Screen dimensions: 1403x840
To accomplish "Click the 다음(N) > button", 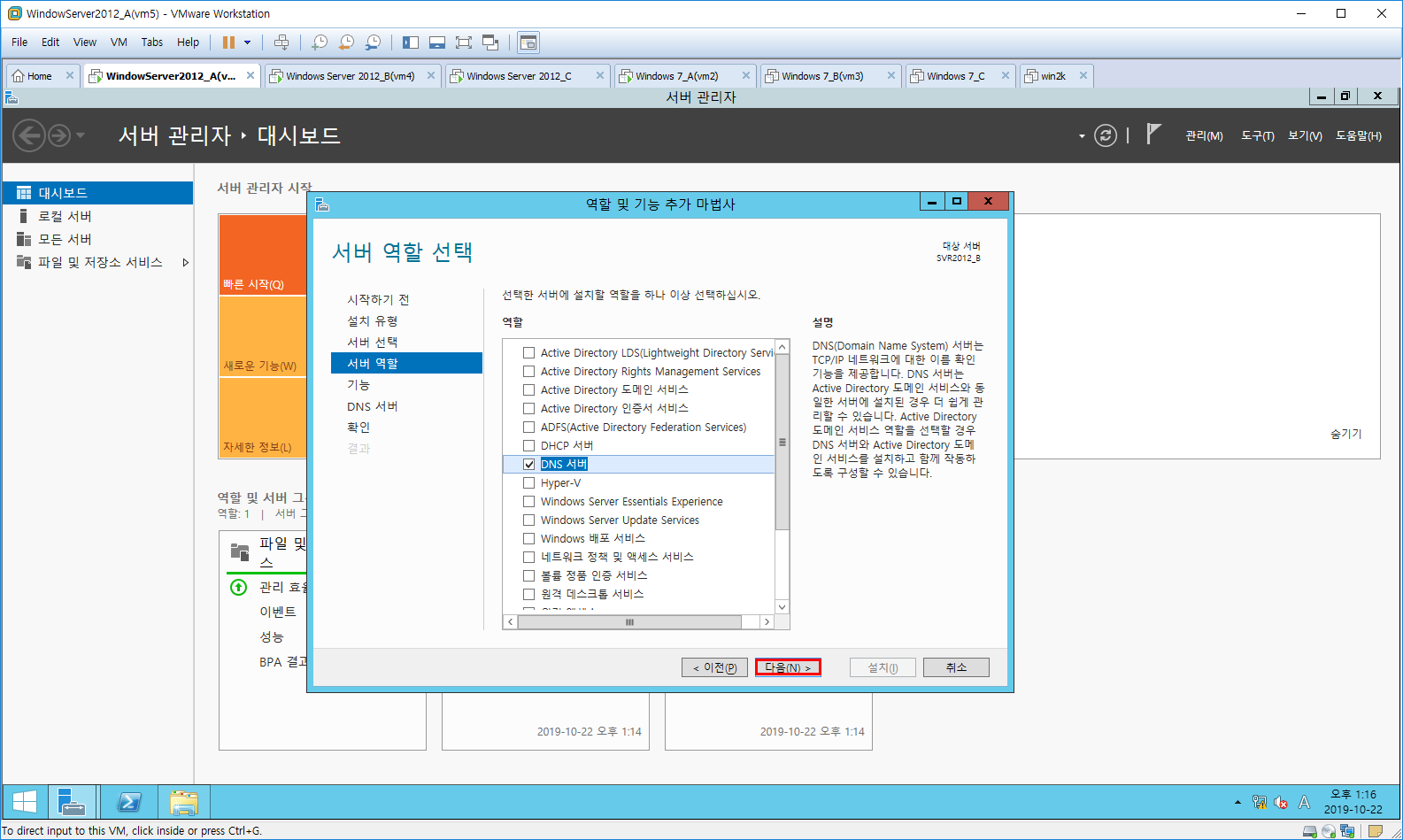I will (788, 667).
